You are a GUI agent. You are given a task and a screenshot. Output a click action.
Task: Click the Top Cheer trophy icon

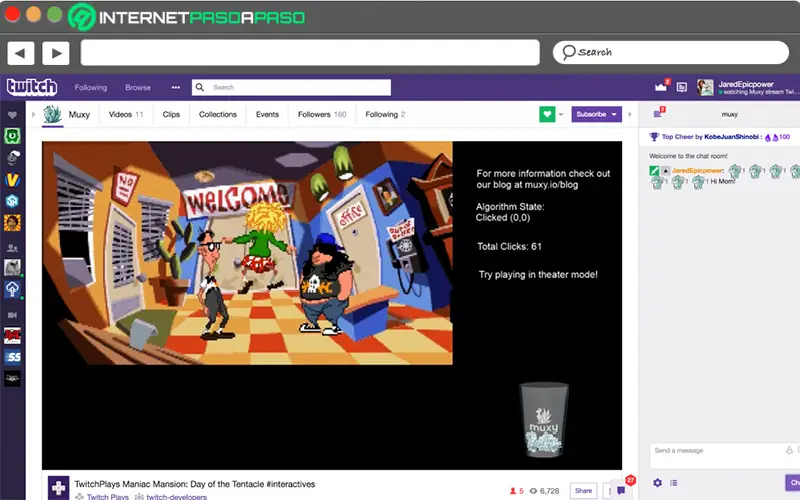[654, 137]
